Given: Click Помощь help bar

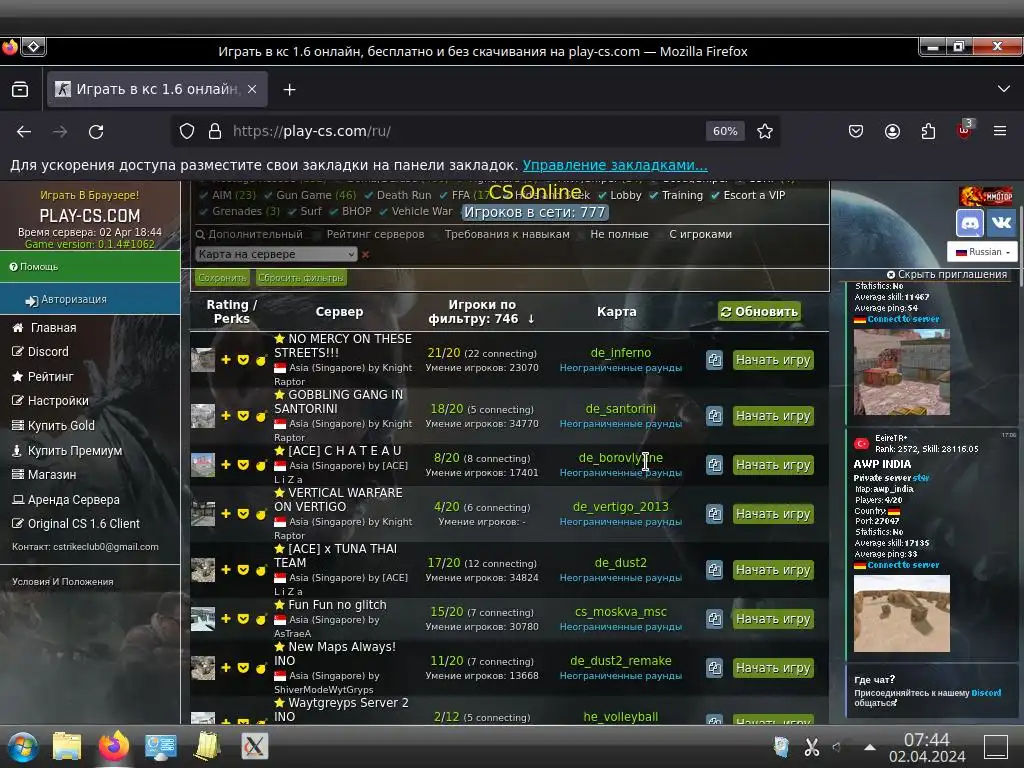Looking at the screenshot, I should tap(90, 266).
